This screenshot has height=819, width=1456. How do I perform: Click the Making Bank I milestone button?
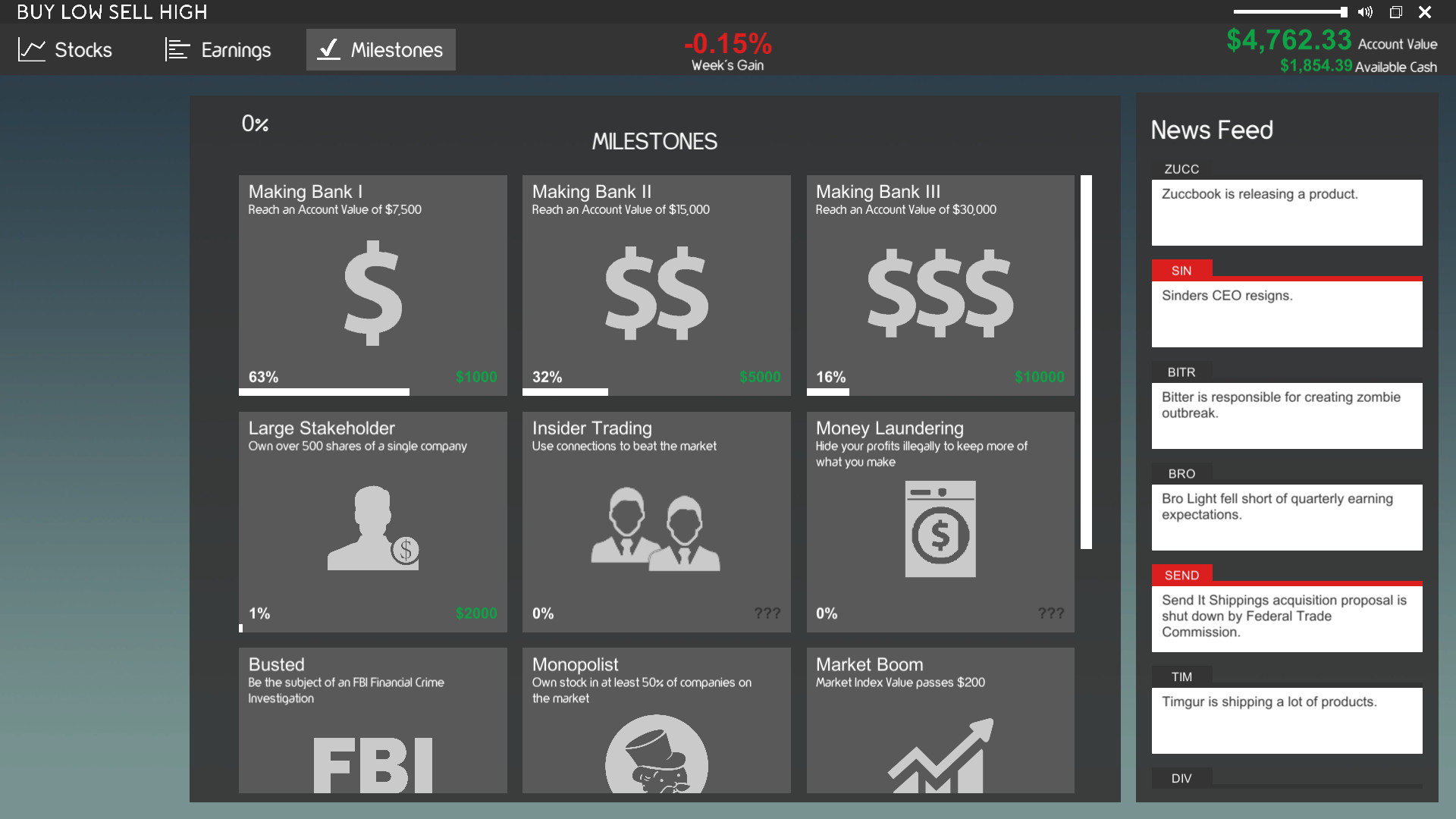[371, 285]
